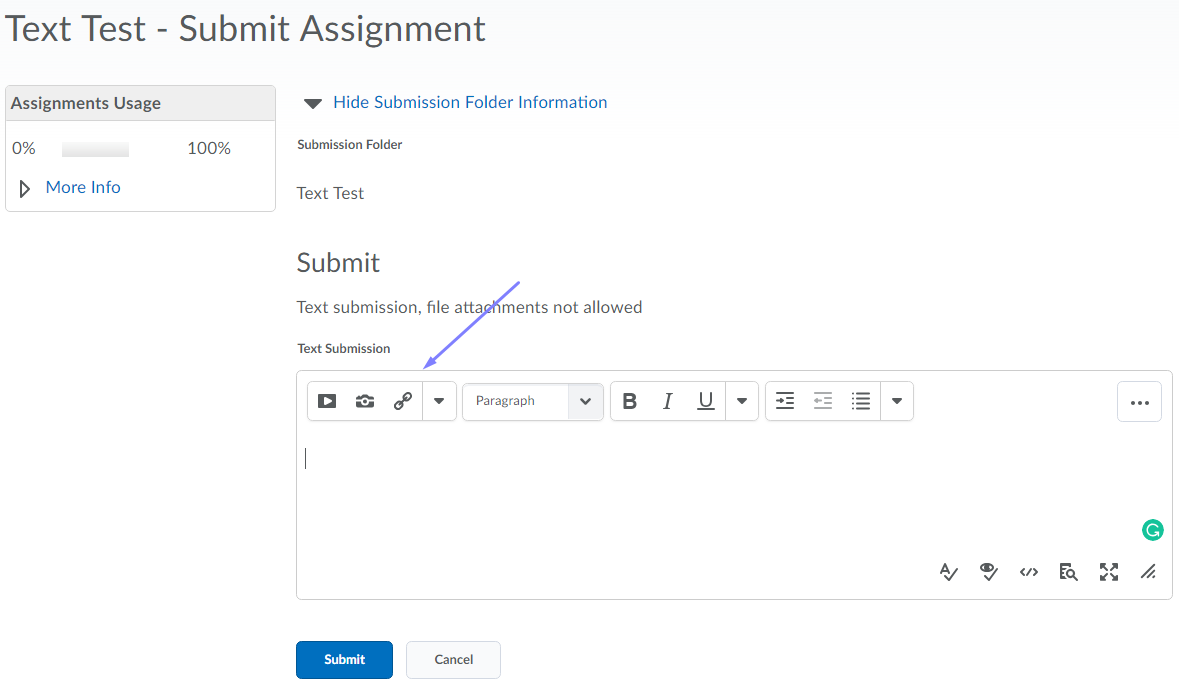Click the Insert Image camera icon
Image resolution: width=1179 pixels, height=684 pixels.
[365, 401]
